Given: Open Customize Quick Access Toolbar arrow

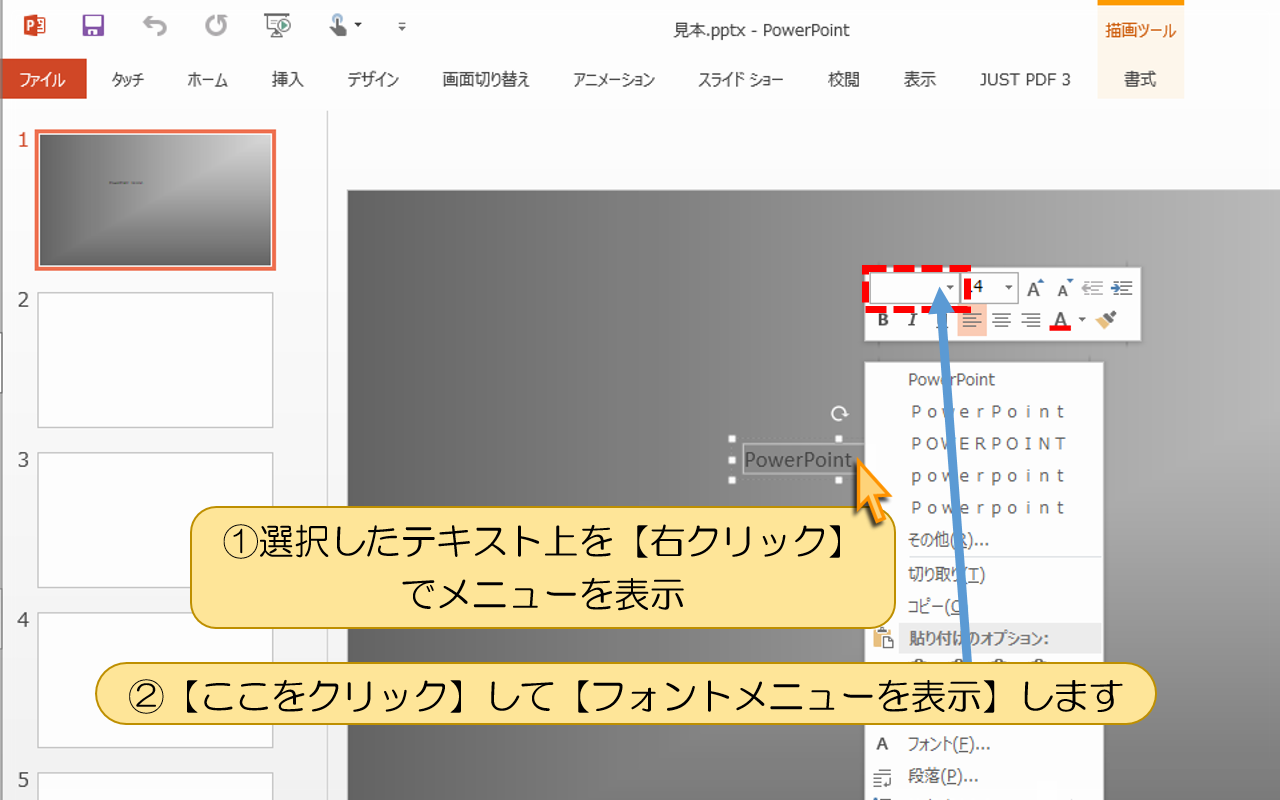Looking at the screenshot, I should (402, 26).
